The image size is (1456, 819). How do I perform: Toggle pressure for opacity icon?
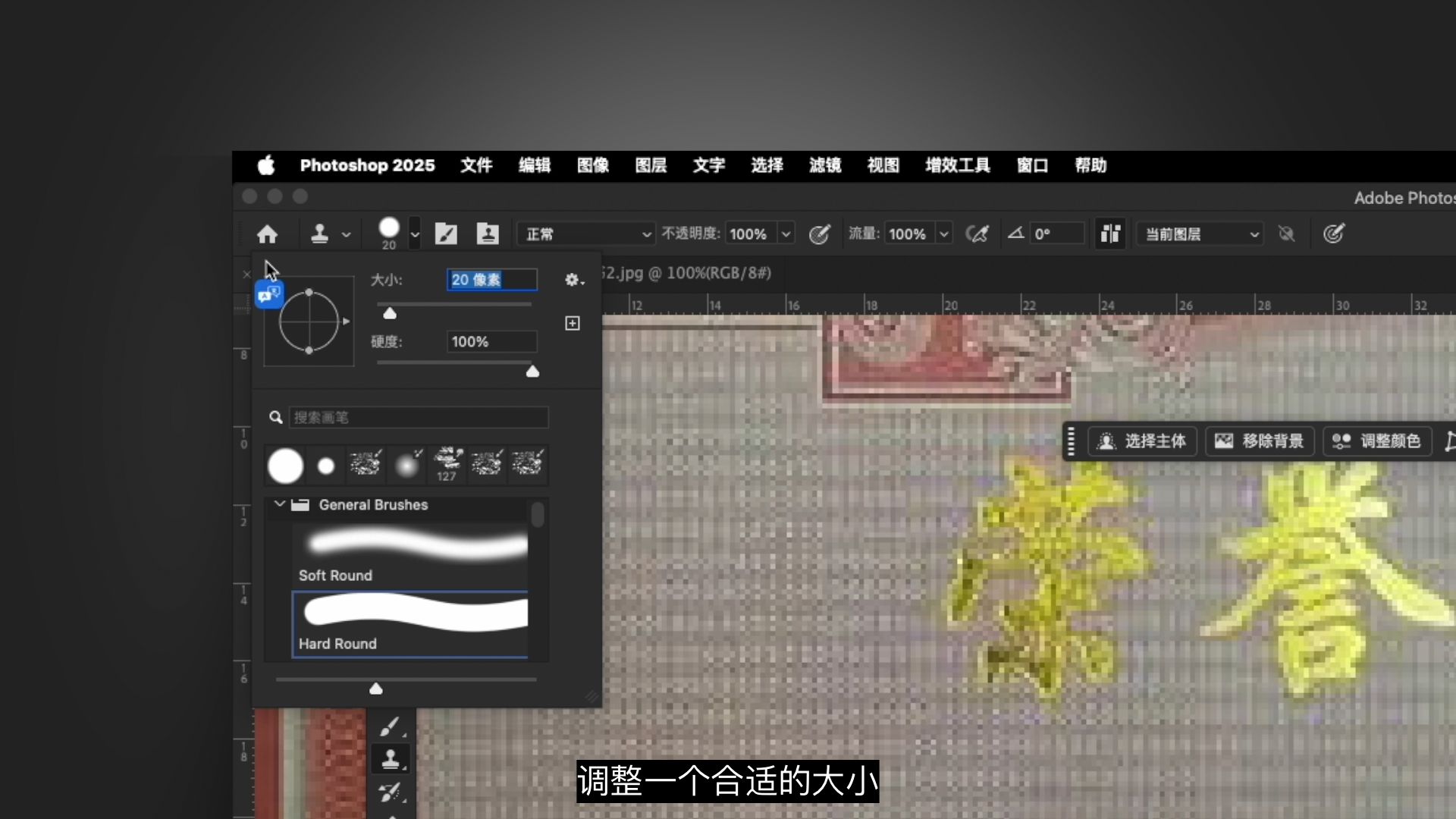(x=819, y=234)
